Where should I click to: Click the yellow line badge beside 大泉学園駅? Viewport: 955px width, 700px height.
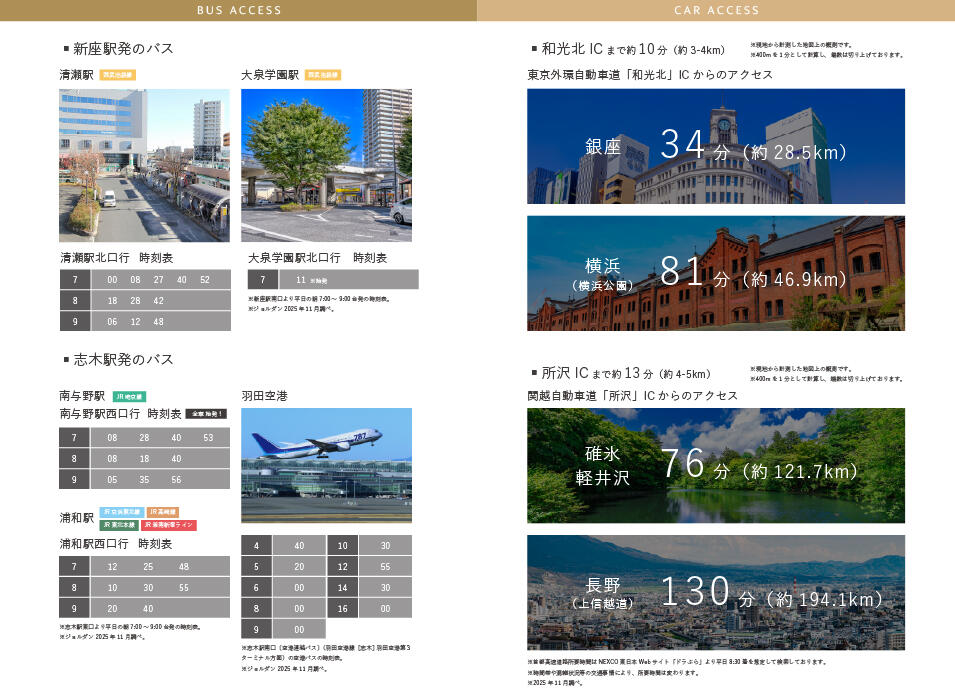click(323, 75)
